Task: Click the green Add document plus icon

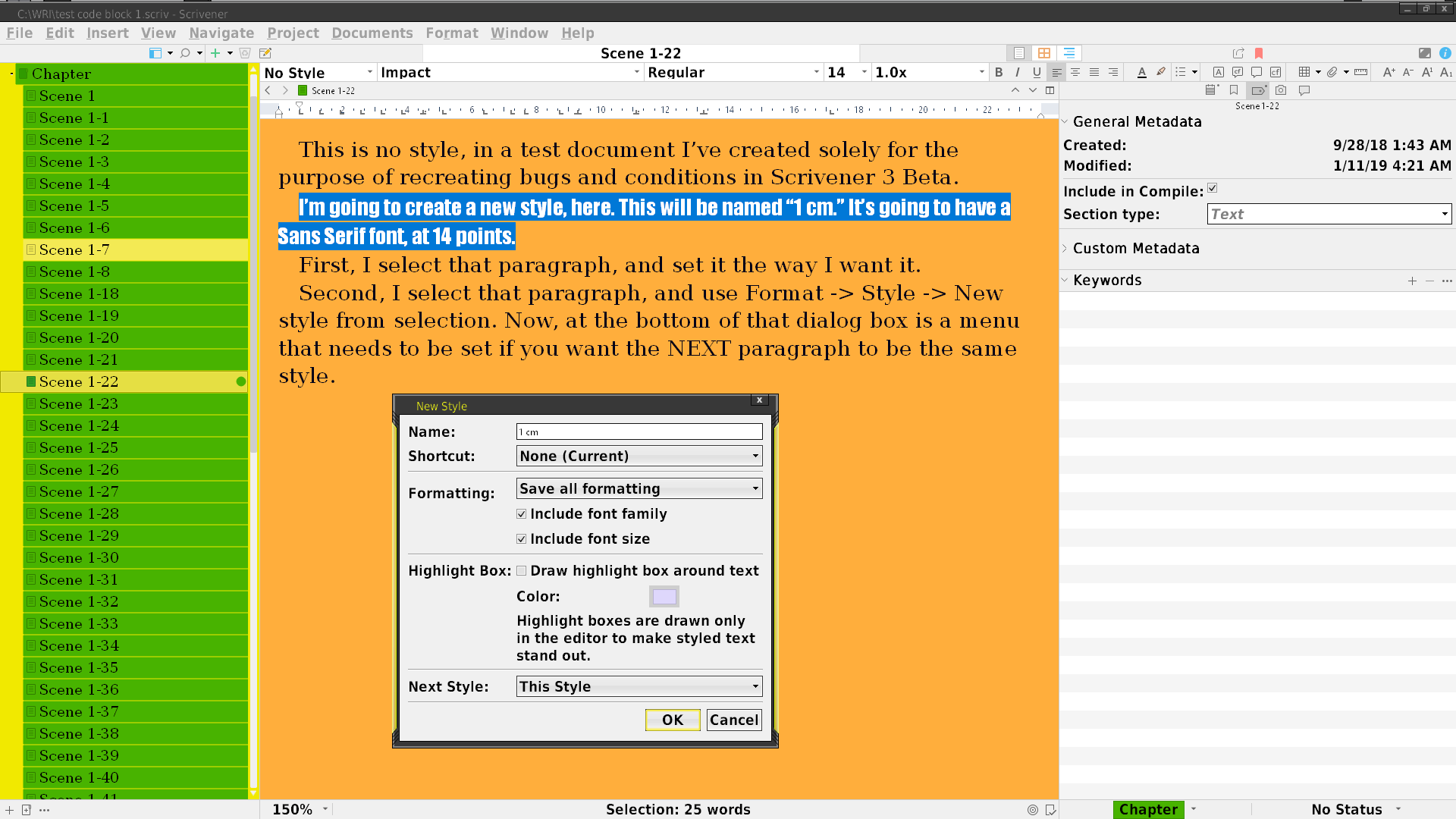Action: (215, 53)
